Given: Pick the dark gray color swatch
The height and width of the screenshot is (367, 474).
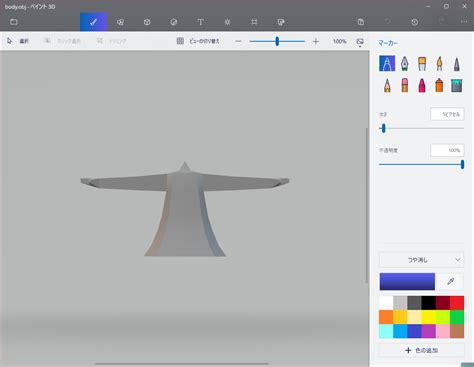Looking at the screenshot, I should coord(414,303).
